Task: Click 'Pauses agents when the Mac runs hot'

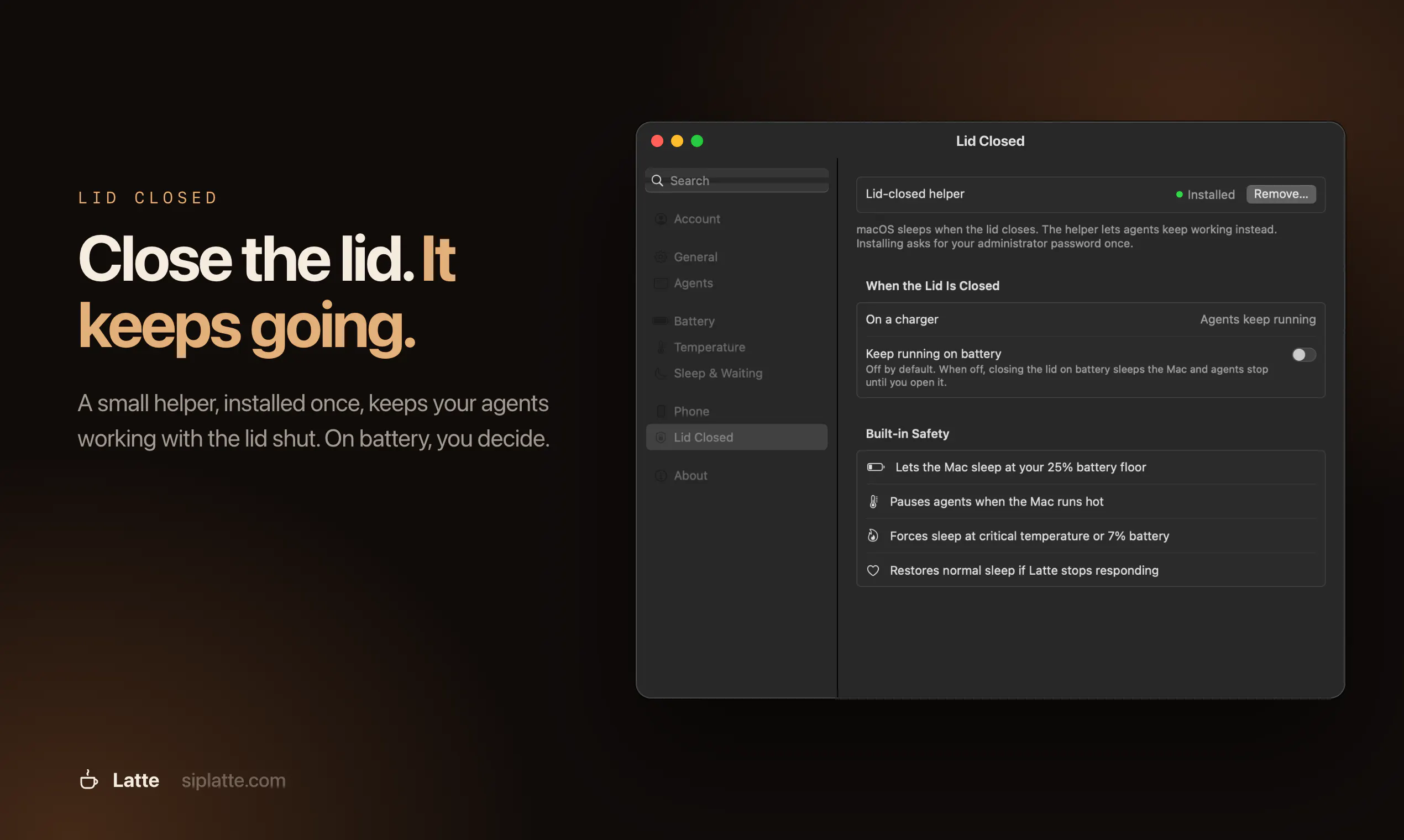Action: tap(997, 501)
